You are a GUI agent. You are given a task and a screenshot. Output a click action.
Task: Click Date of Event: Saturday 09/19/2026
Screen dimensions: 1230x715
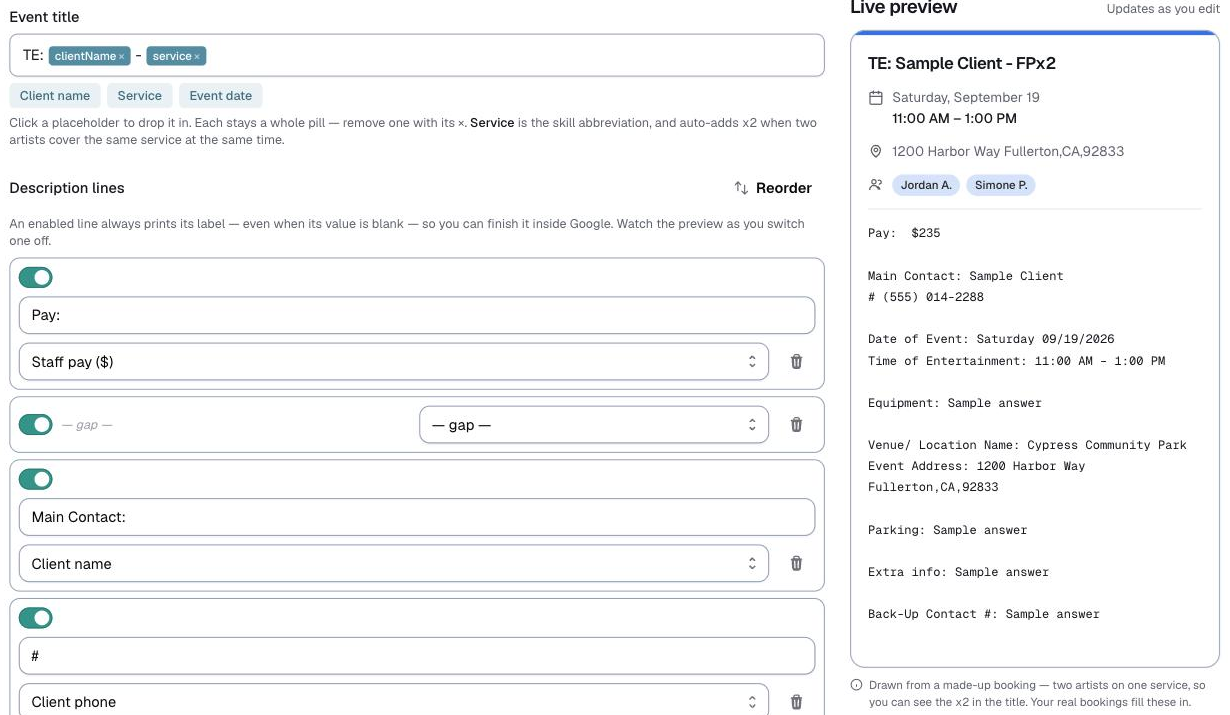(991, 339)
